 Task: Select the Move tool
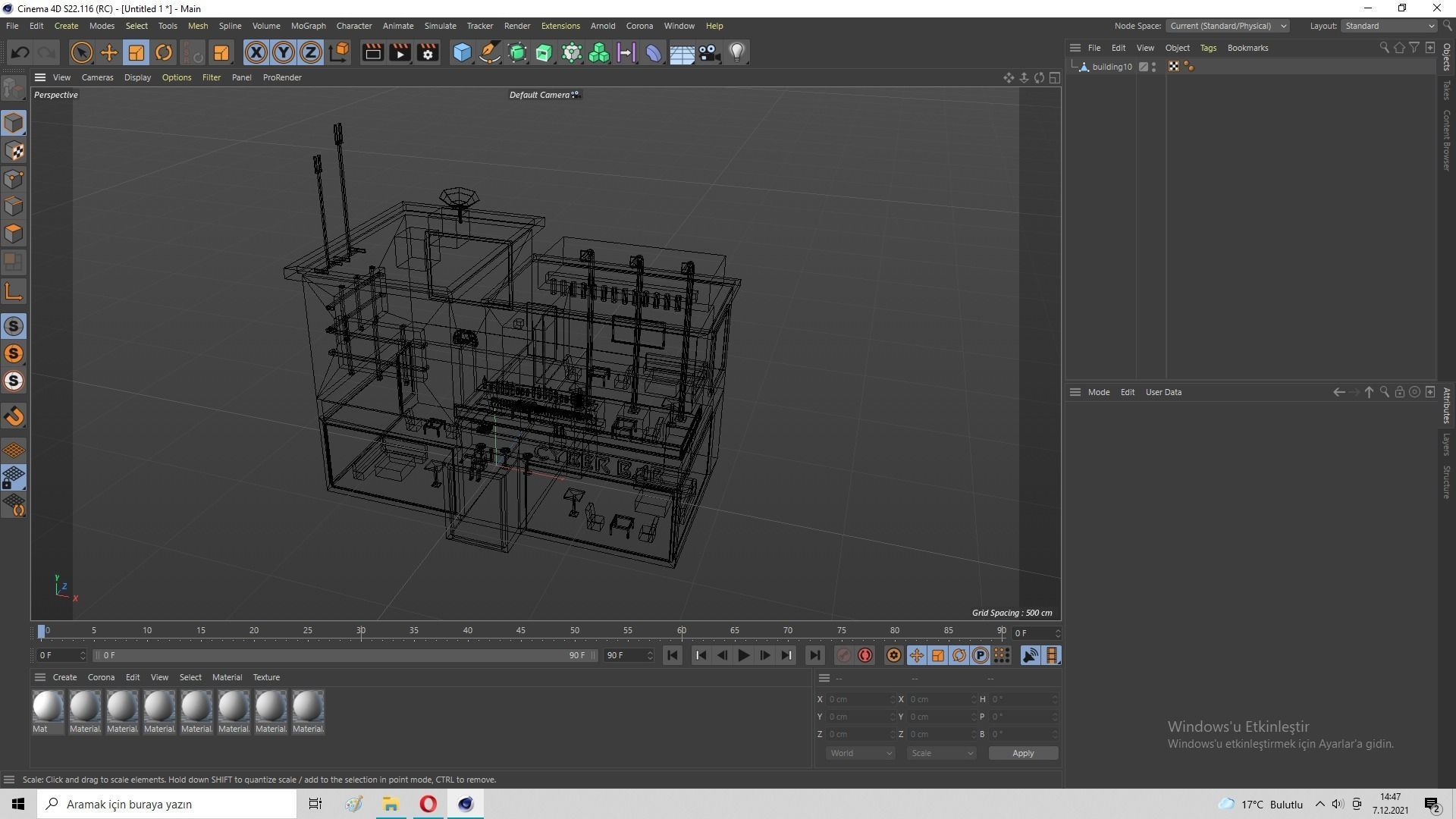109,52
